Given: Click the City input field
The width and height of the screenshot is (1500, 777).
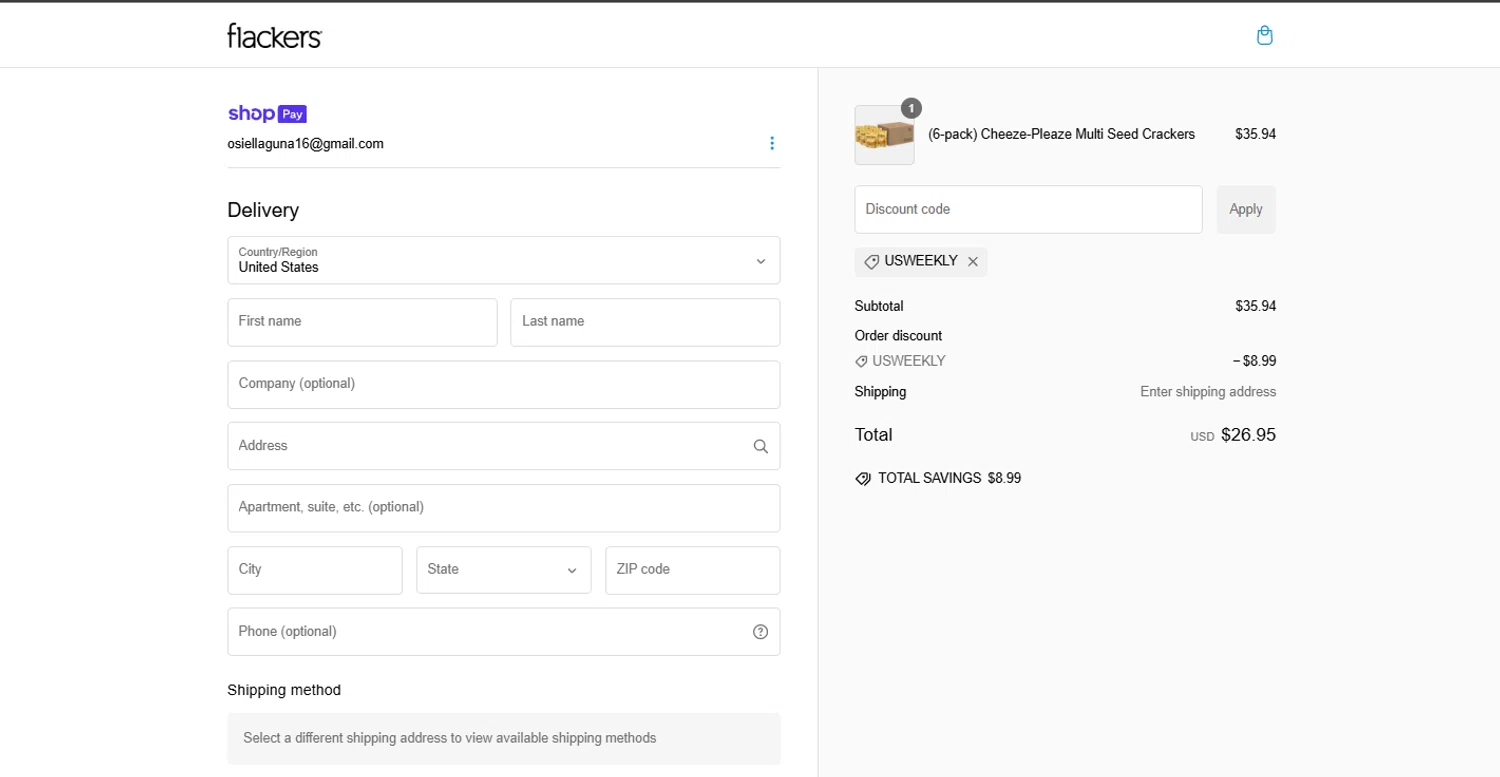Looking at the screenshot, I should [314, 570].
